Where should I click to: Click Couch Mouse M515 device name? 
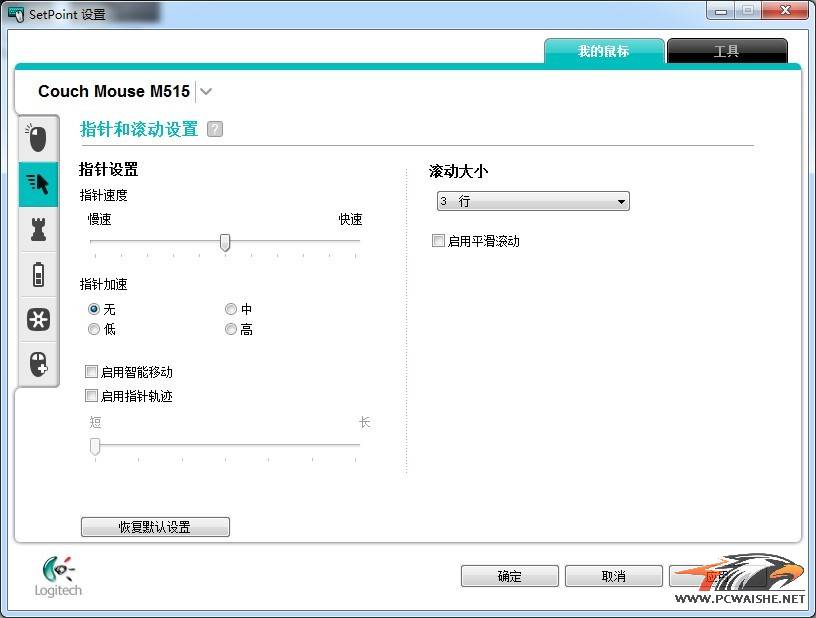coord(114,91)
